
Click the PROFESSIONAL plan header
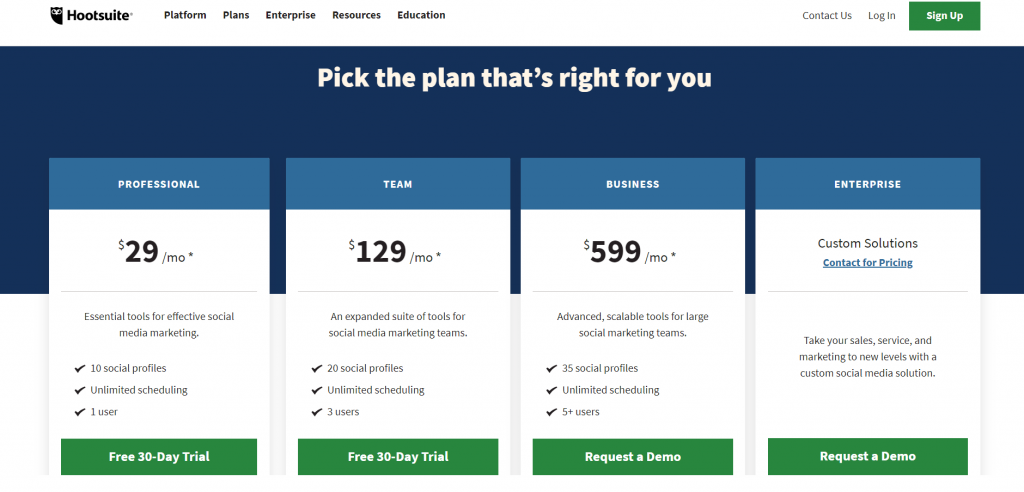click(x=159, y=184)
